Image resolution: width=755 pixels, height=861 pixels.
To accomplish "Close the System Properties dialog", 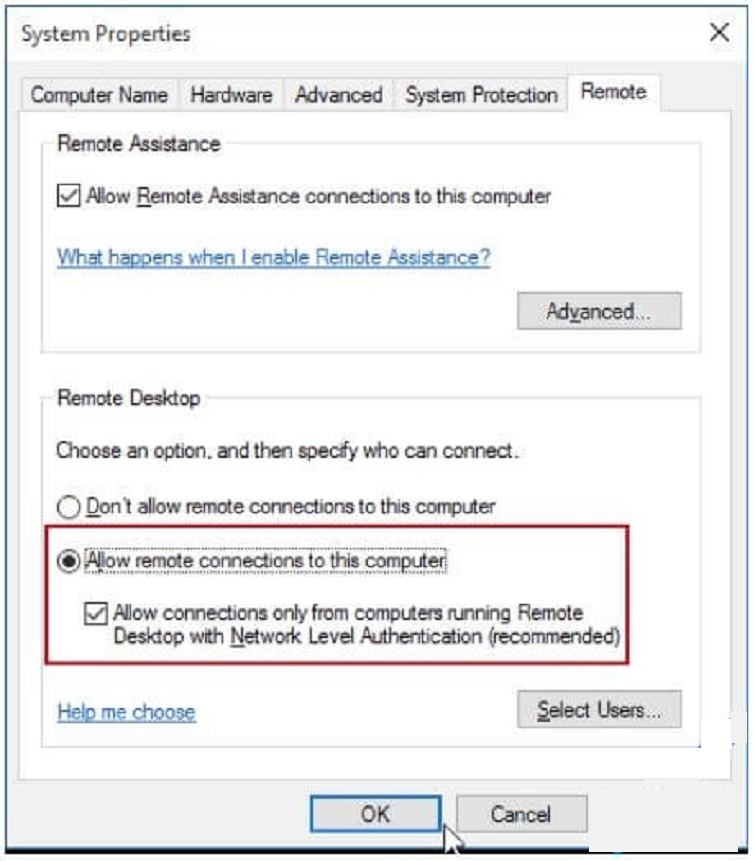I will click(719, 33).
